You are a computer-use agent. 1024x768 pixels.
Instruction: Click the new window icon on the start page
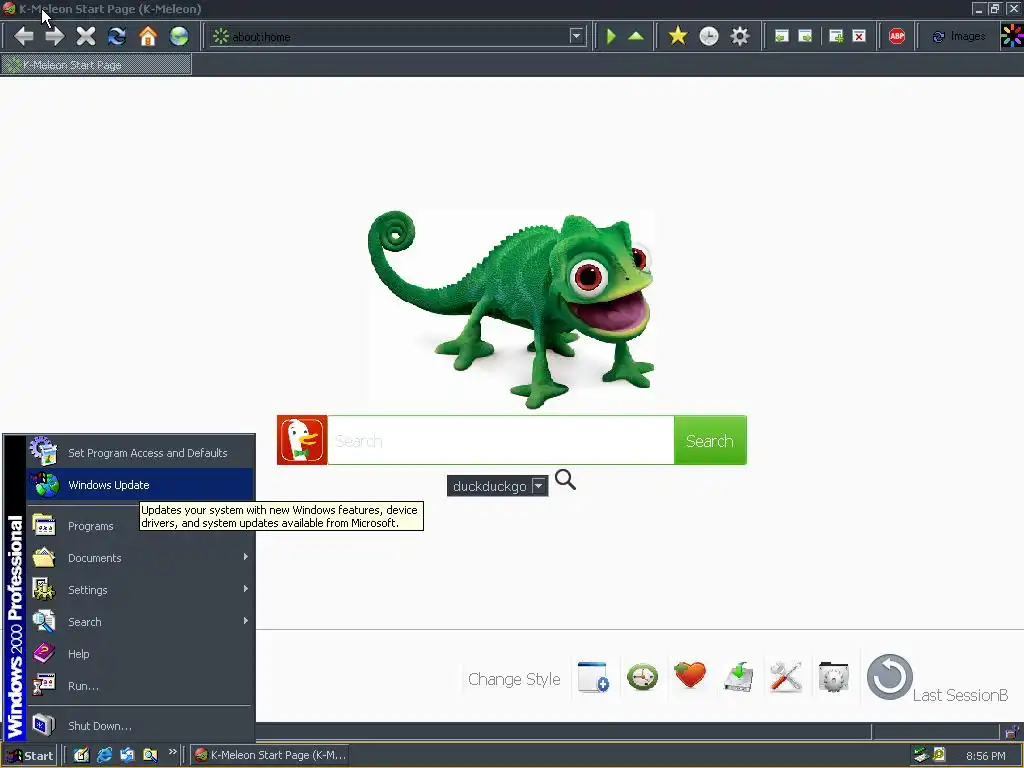(593, 677)
